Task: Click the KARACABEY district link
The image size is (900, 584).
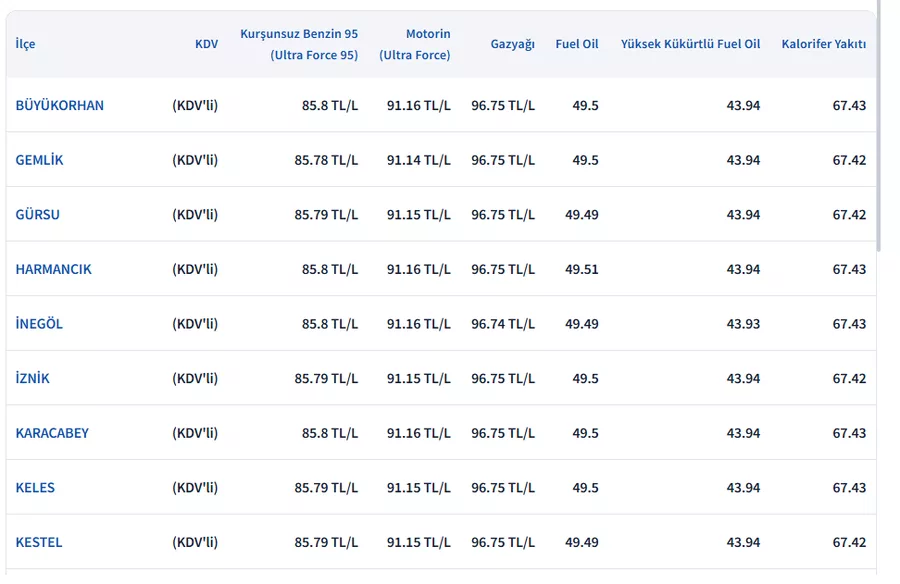Action: [52, 433]
